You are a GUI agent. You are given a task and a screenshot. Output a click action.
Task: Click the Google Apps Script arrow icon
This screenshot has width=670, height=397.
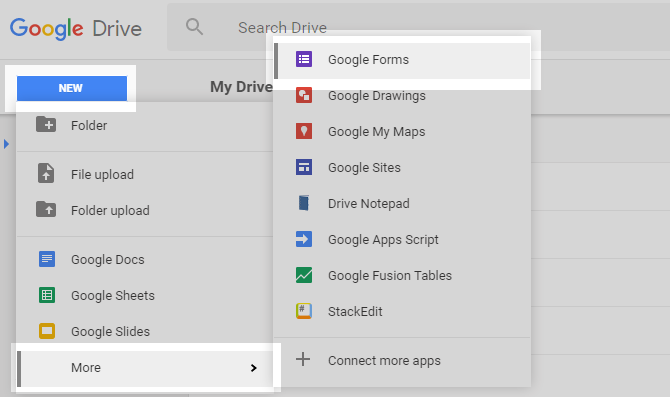point(304,239)
